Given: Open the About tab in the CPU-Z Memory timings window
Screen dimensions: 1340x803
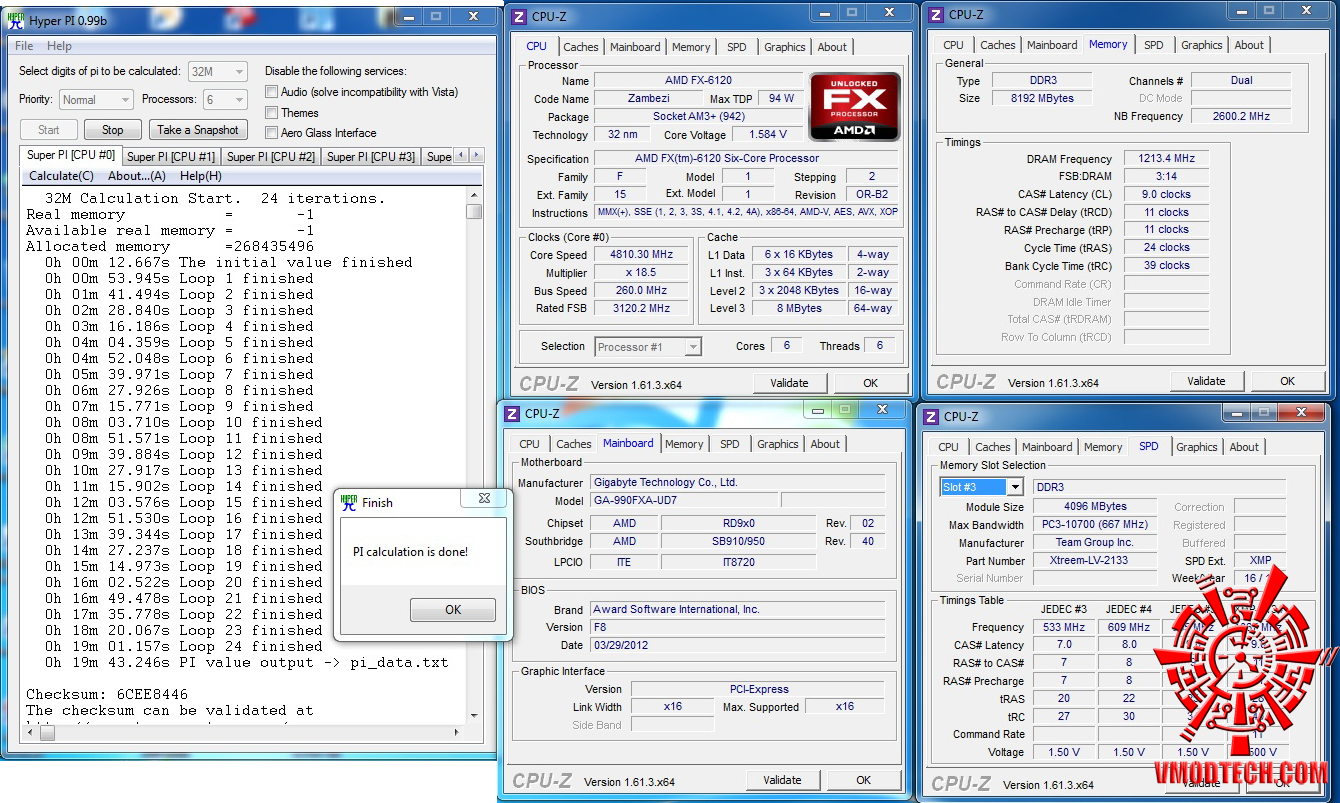Looking at the screenshot, I should coord(1249,45).
